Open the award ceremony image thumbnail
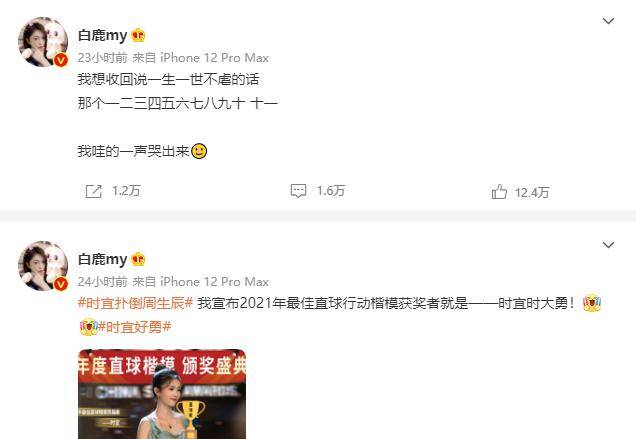Screen dimensions: 636x439 [x=162, y=394]
